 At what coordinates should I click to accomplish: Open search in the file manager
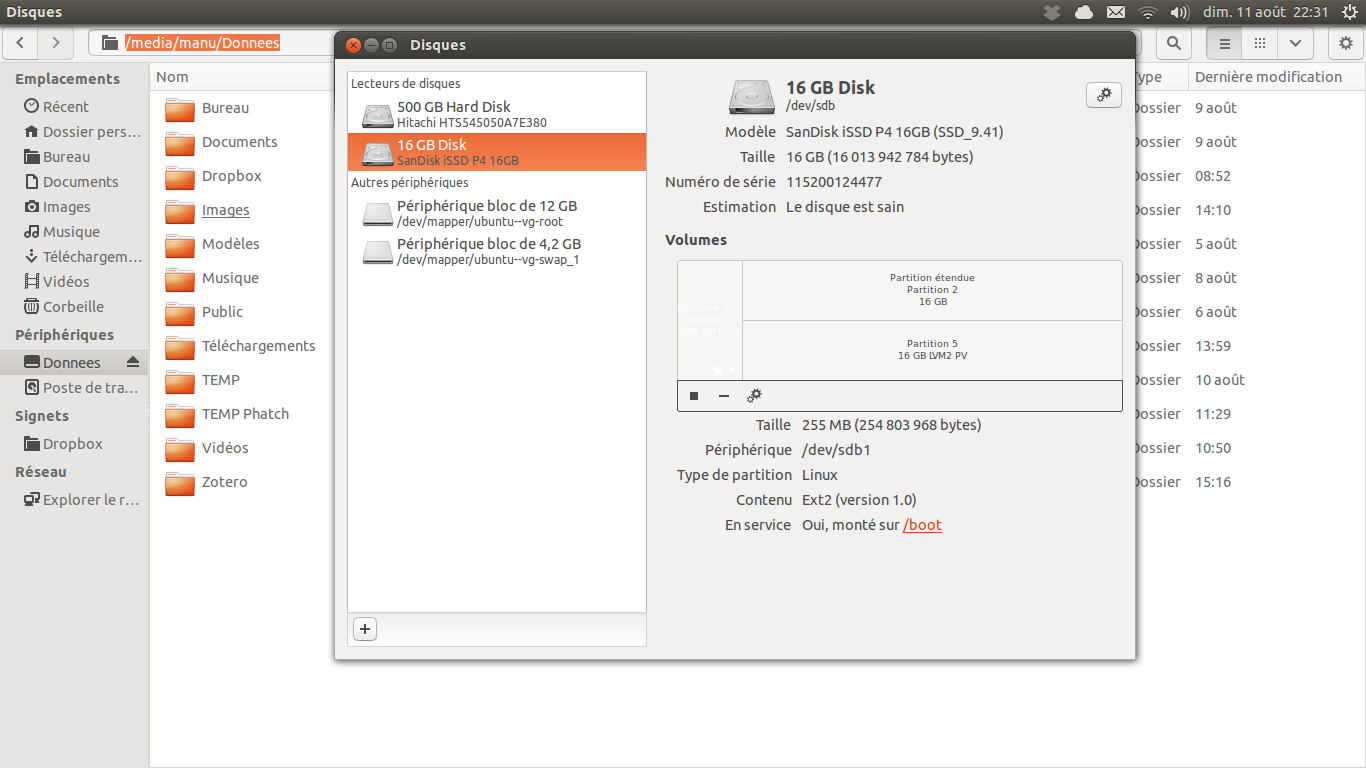[x=1174, y=43]
